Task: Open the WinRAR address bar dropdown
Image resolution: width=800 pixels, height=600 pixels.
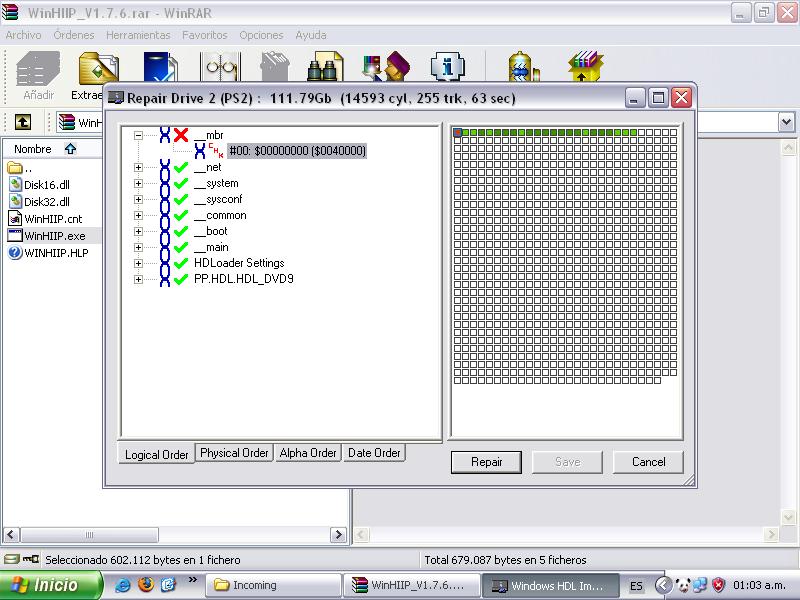Action: 786,122
